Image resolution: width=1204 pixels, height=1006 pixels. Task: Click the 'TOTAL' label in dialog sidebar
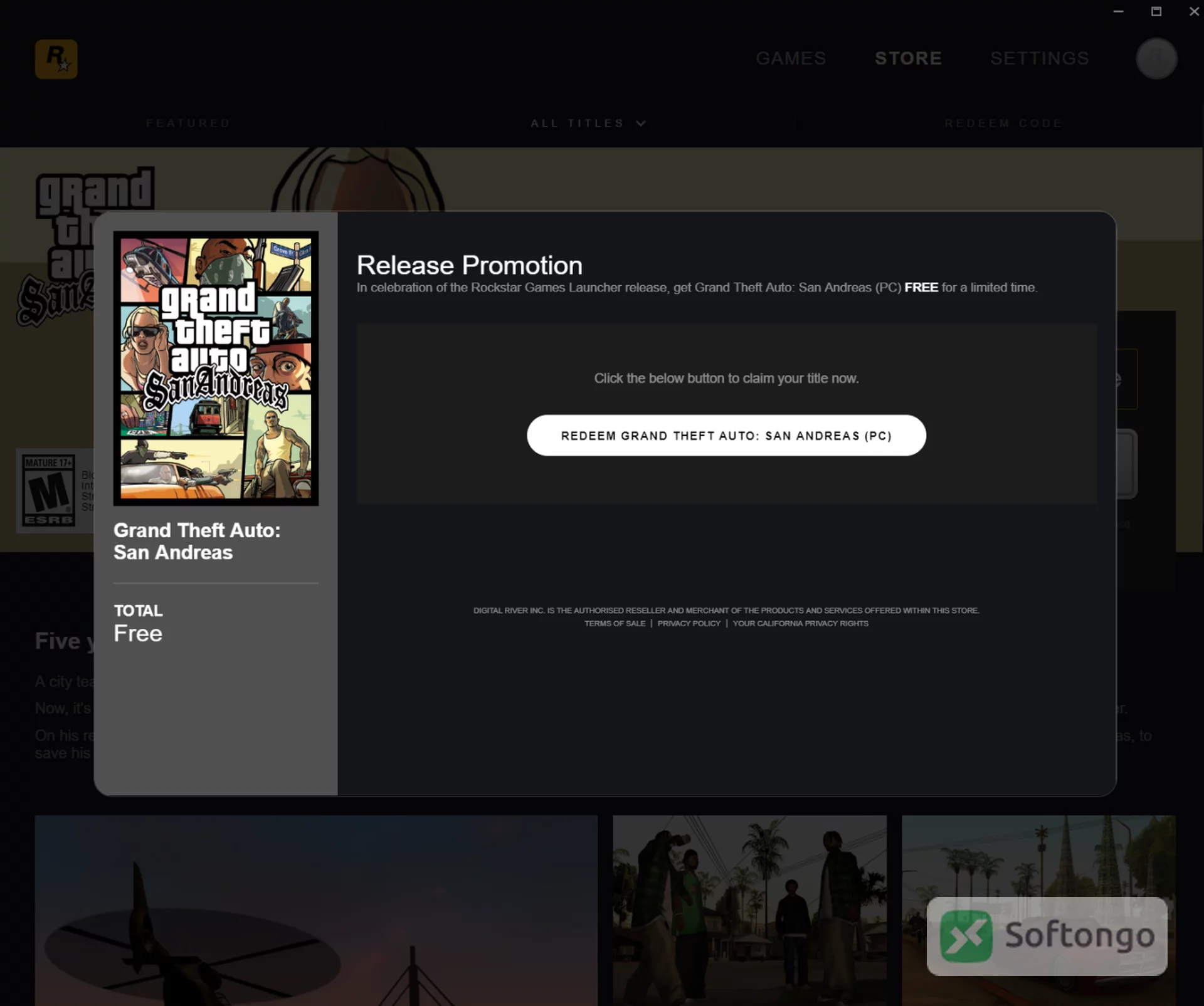pos(138,610)
